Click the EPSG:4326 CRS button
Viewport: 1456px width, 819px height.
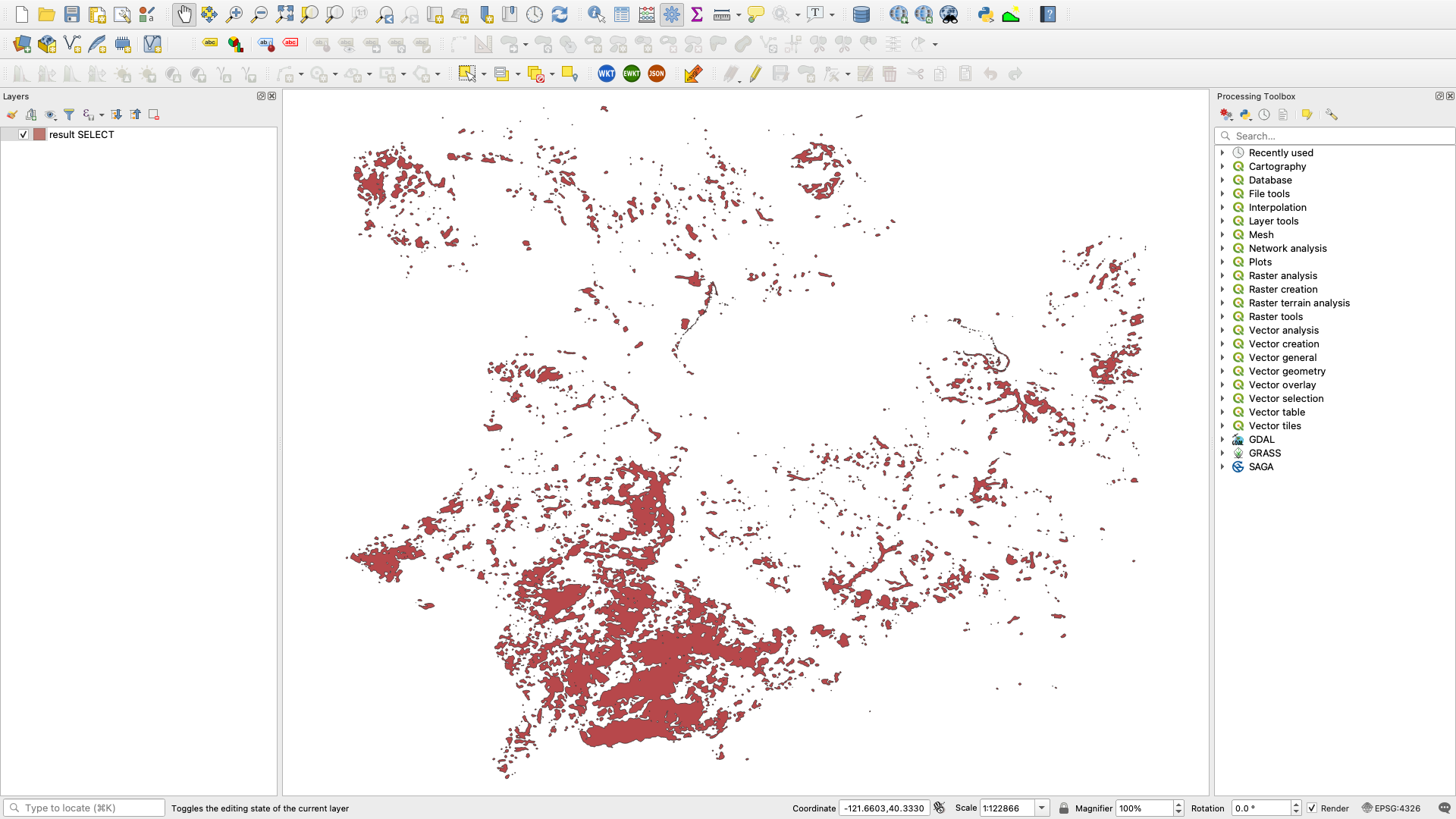[1392, 808]
